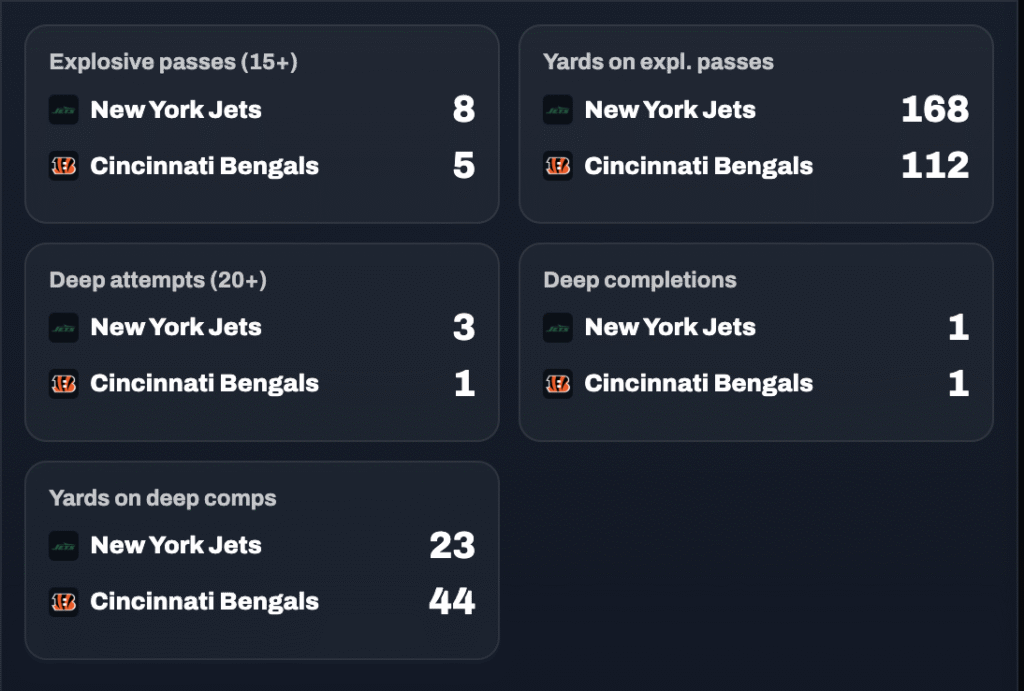Click Jets logo in Yards on expl. passes
Viewport: 1024px width, 691px height.
[x=558, y=110]
